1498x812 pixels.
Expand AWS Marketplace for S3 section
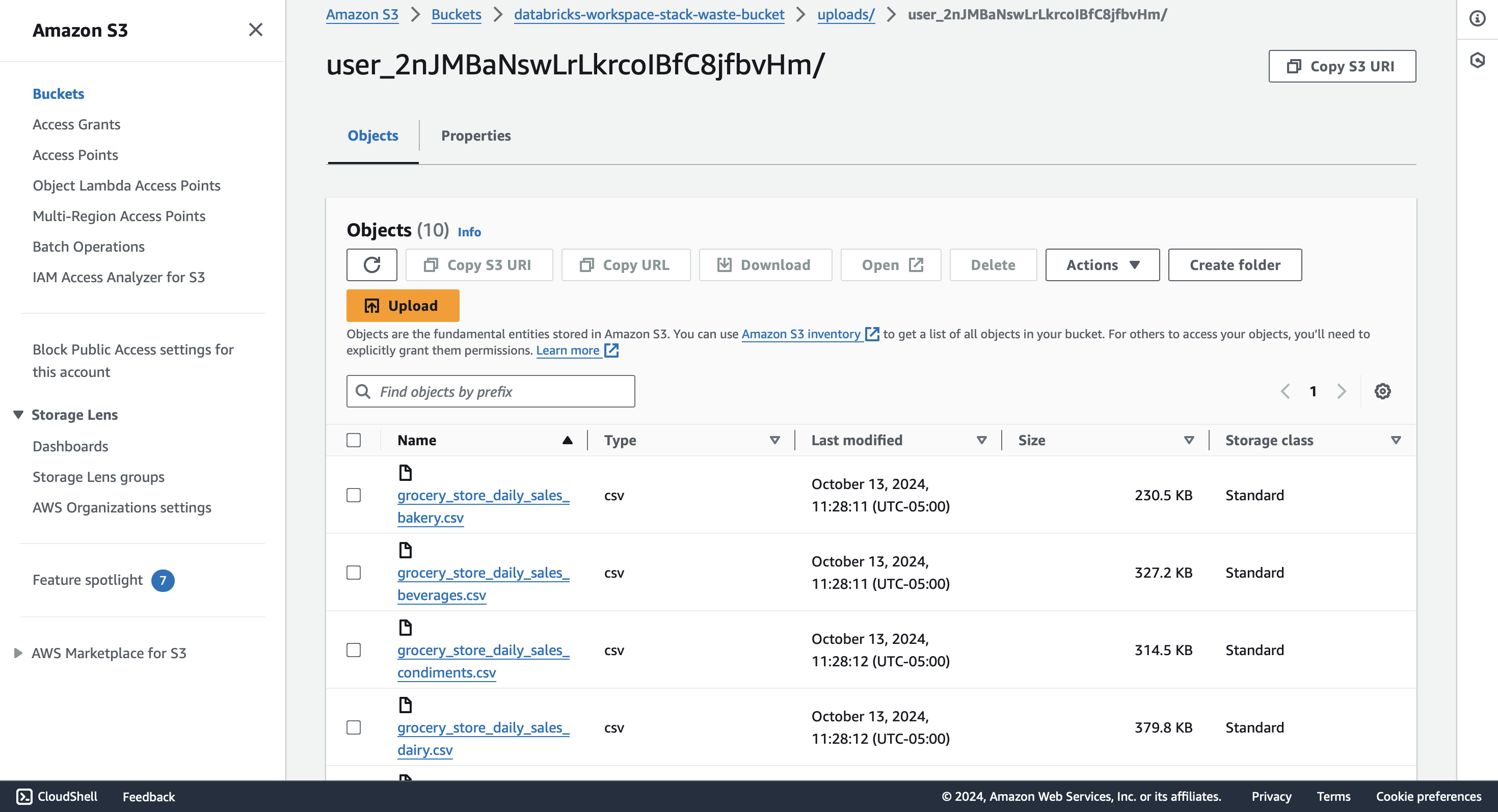[19, 653]
